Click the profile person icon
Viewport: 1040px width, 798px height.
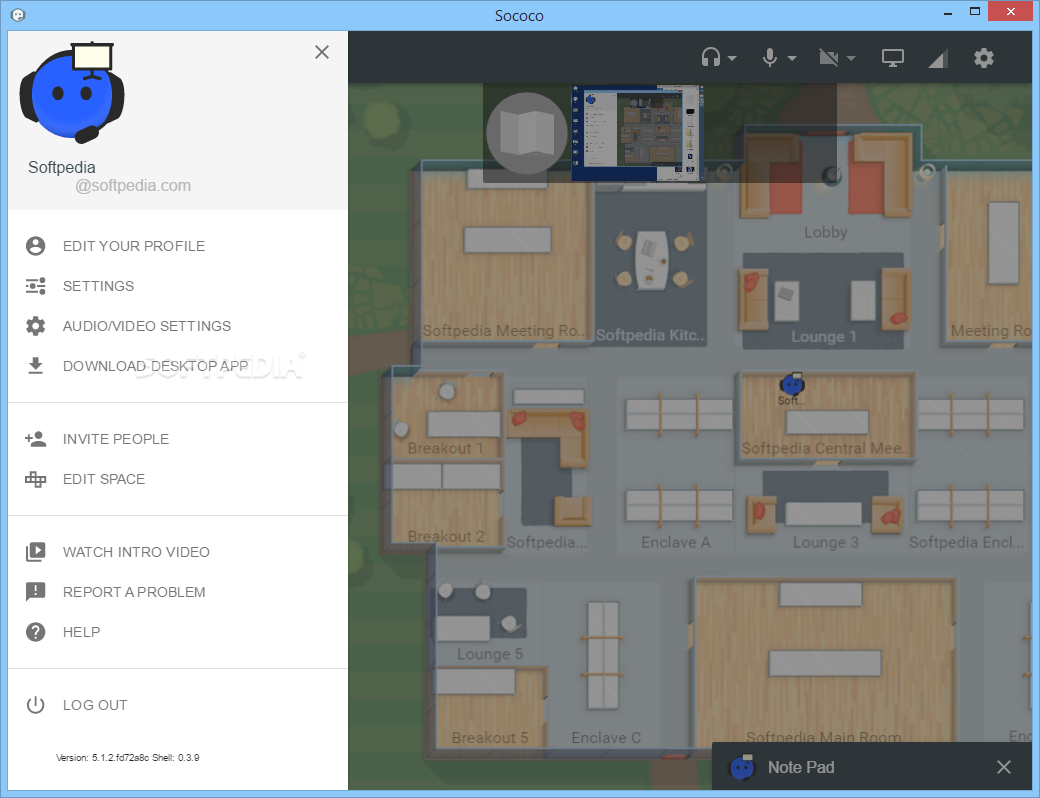36,246
